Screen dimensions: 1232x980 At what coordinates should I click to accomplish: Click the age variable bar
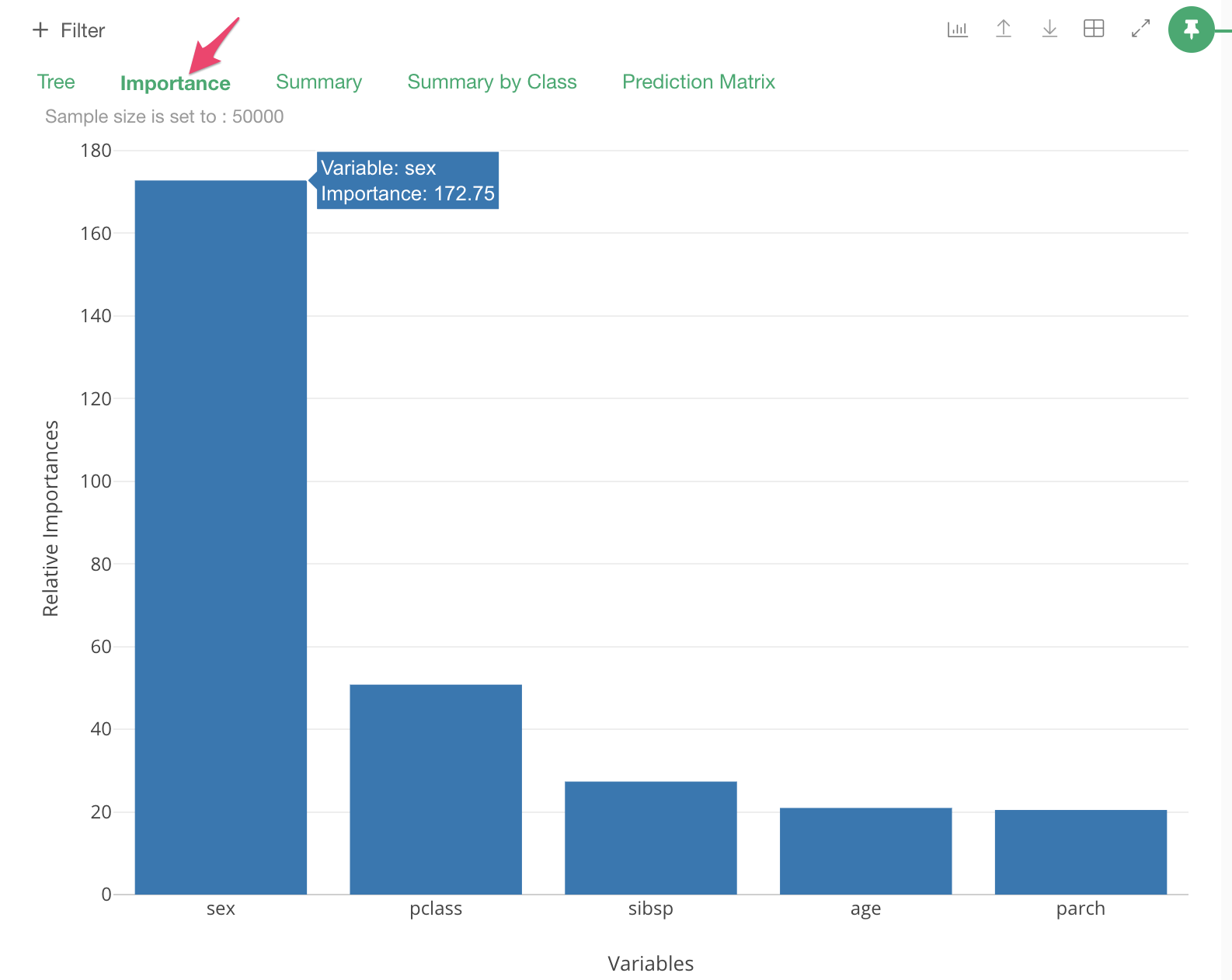pyautogui.click(x=865, y=850)
